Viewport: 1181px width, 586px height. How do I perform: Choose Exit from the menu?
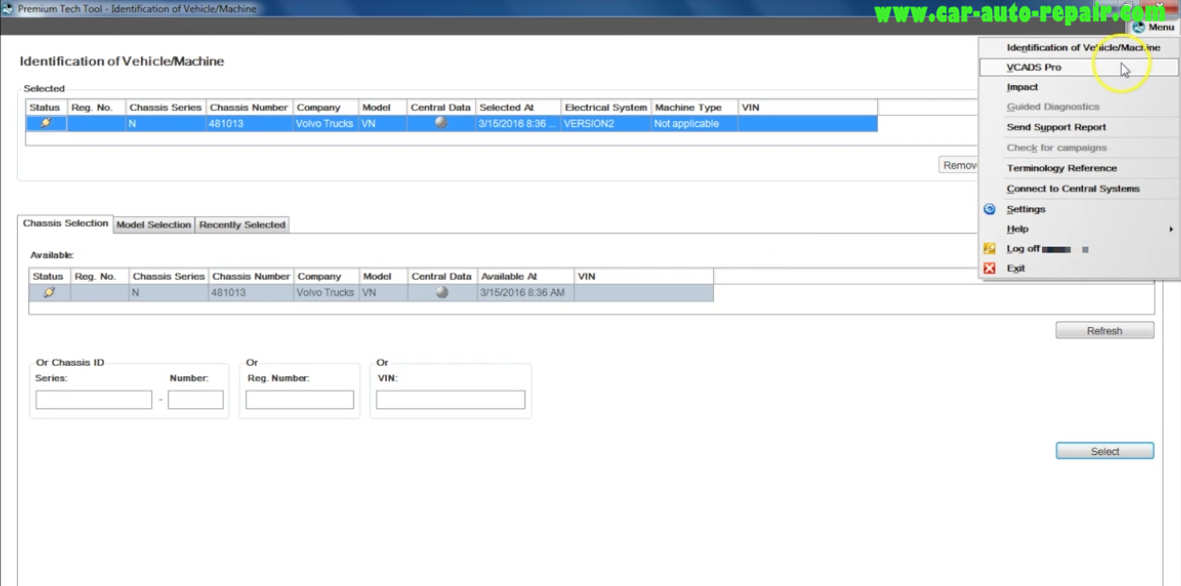point(1079,268)
